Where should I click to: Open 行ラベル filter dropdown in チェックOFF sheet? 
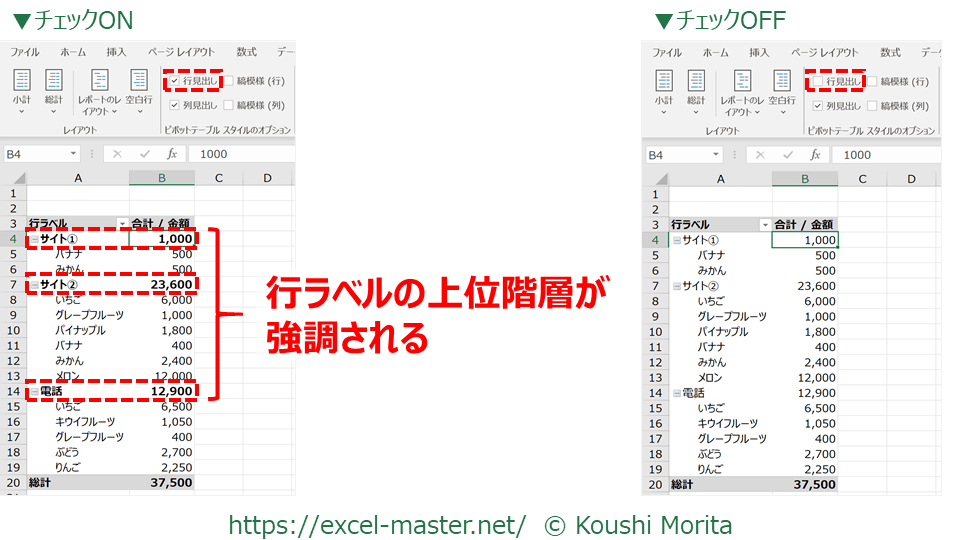(x=765, y=225)
